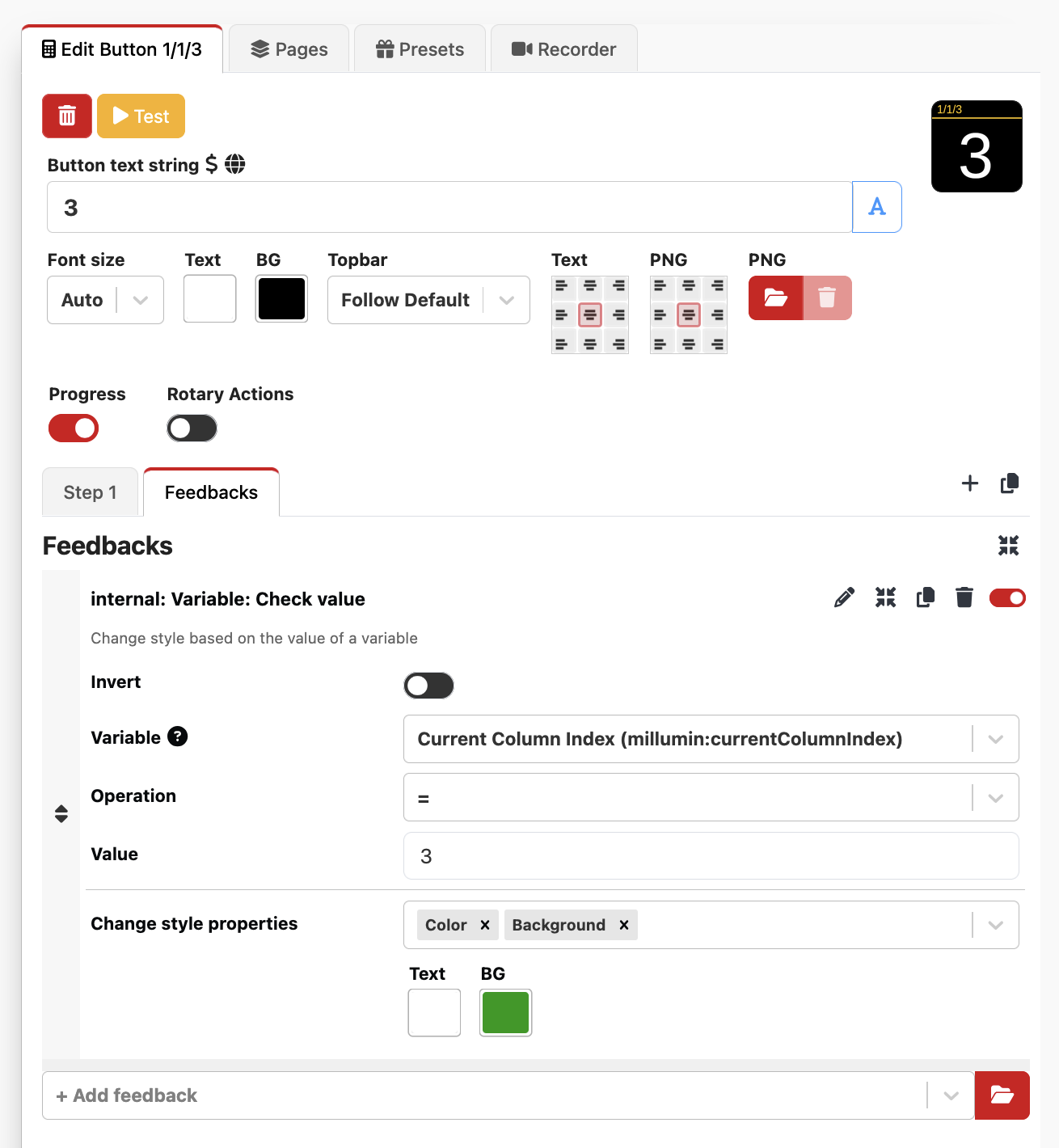Enable the Rotary Actions toggle
The width and height of the screenshot is (1059, 1148).
[192, 428]
